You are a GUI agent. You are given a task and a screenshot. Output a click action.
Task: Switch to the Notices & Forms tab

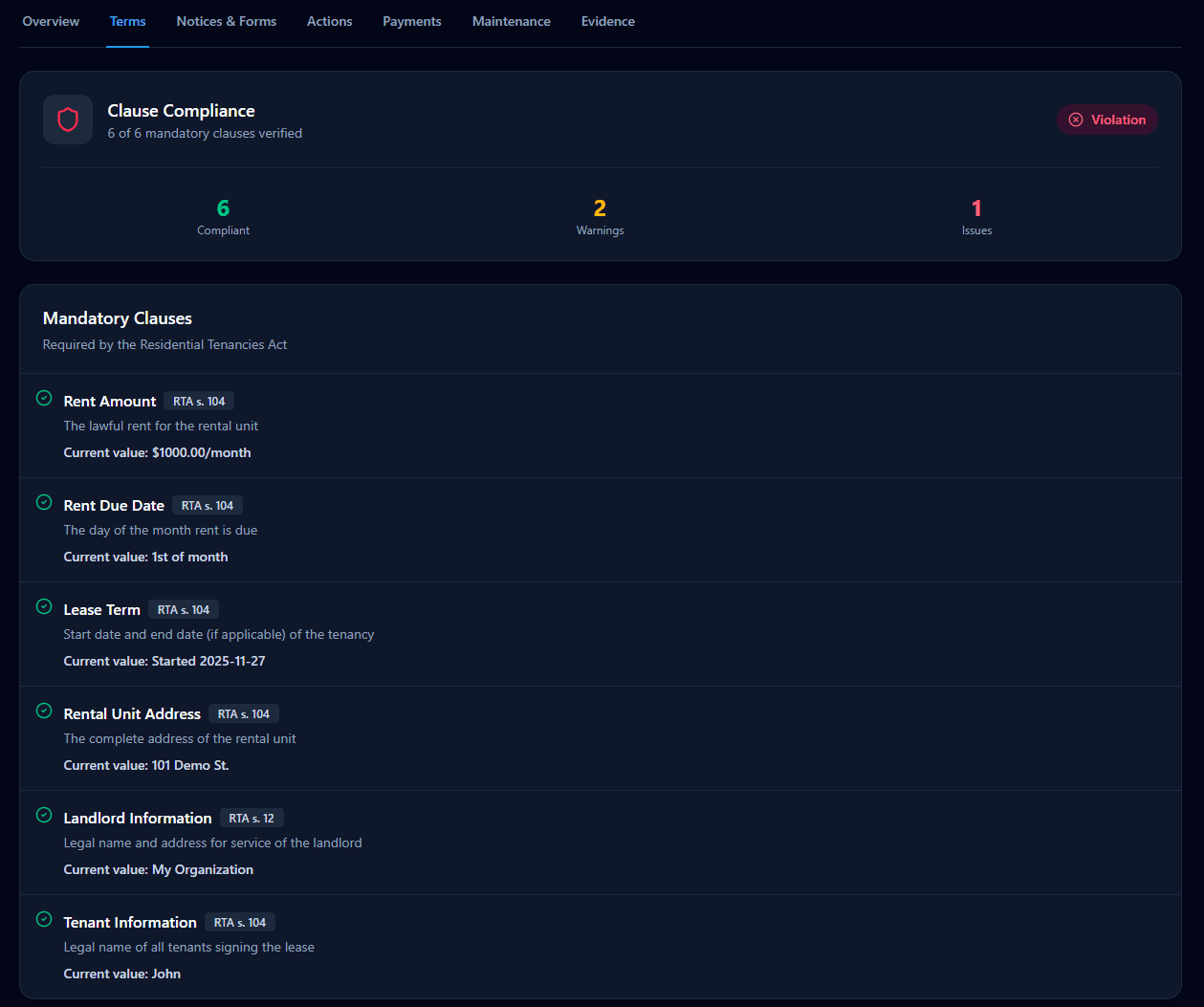coord(227,21)
